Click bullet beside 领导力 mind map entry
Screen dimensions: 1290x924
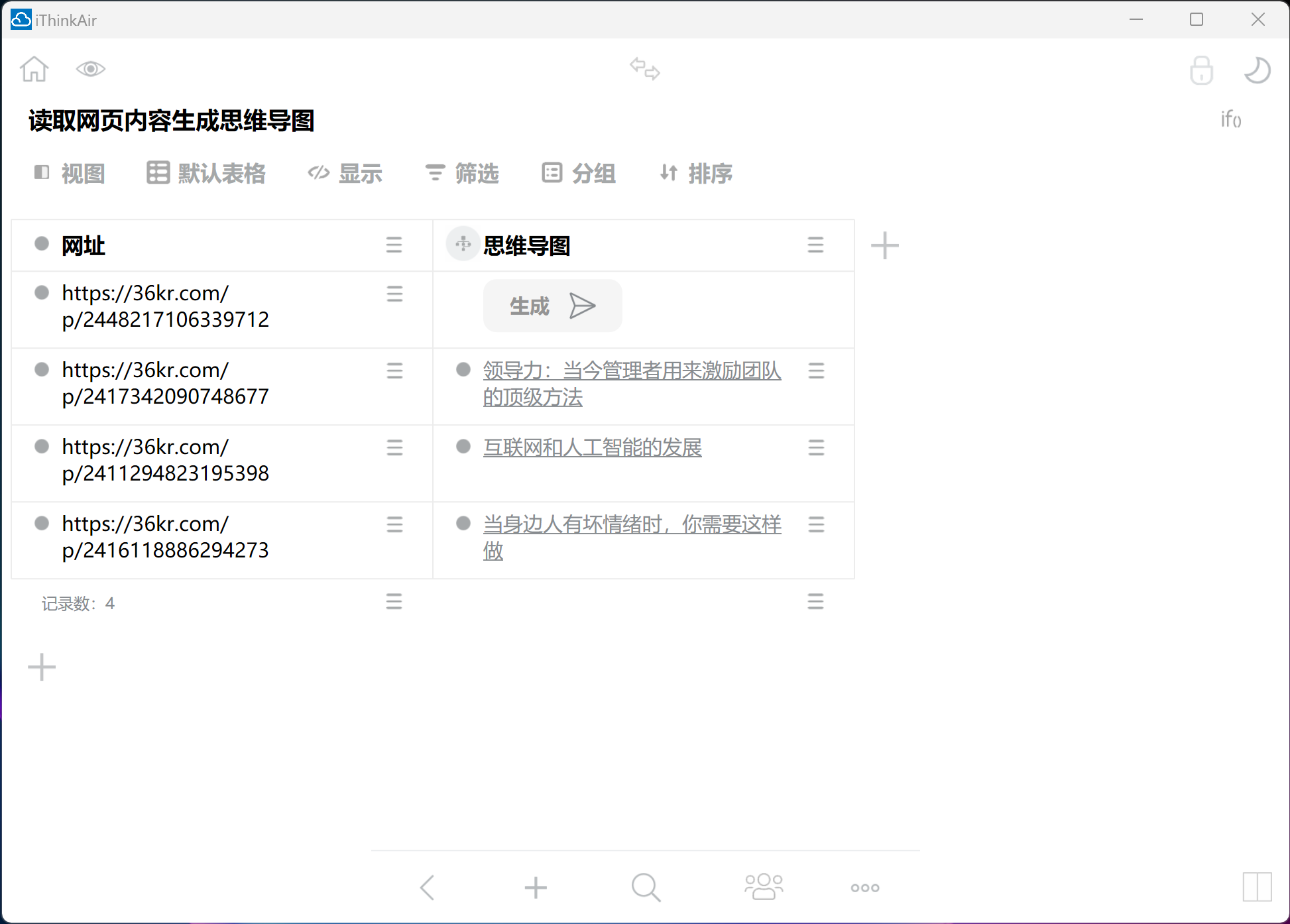tap(463, 369)
